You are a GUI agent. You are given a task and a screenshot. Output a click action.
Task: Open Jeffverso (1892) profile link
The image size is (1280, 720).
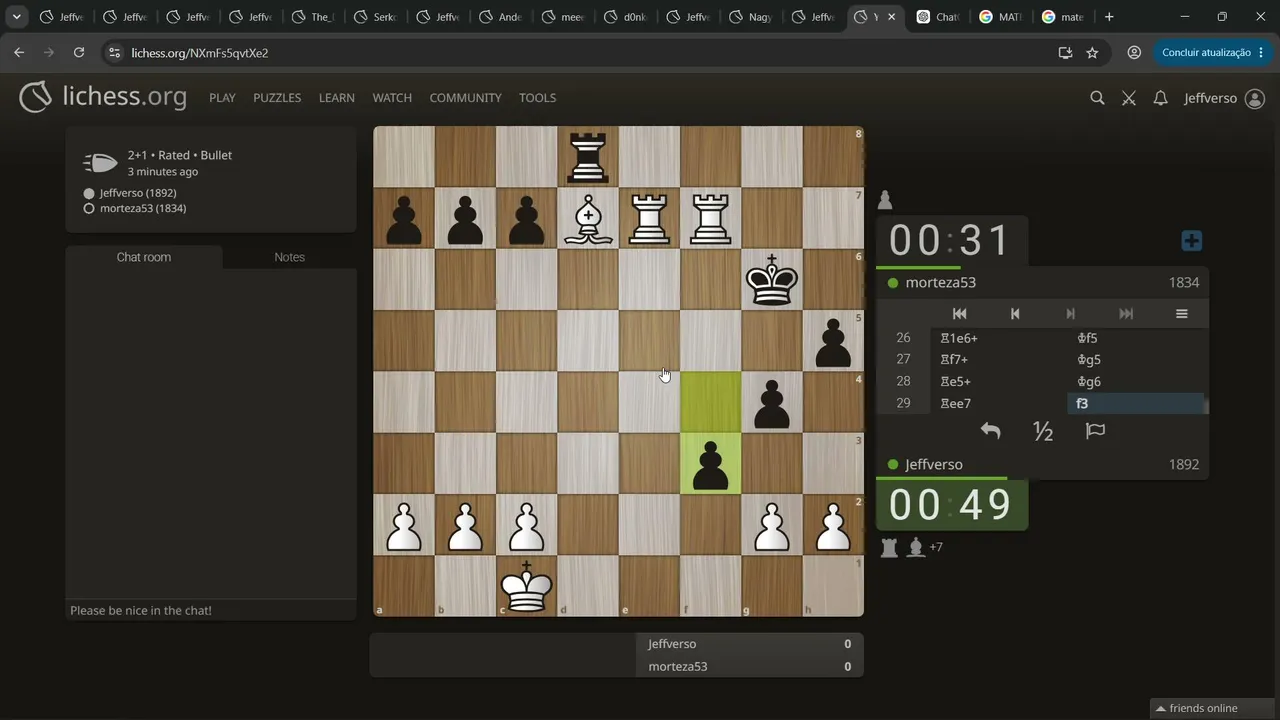coord(138,193)
